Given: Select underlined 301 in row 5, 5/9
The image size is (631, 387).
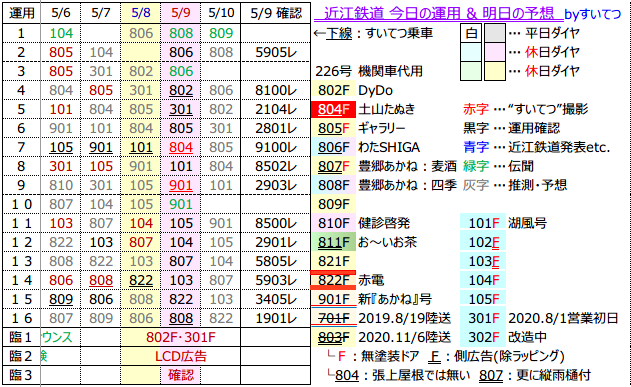Looking at the screenshot, I should [x=181, y=109].
